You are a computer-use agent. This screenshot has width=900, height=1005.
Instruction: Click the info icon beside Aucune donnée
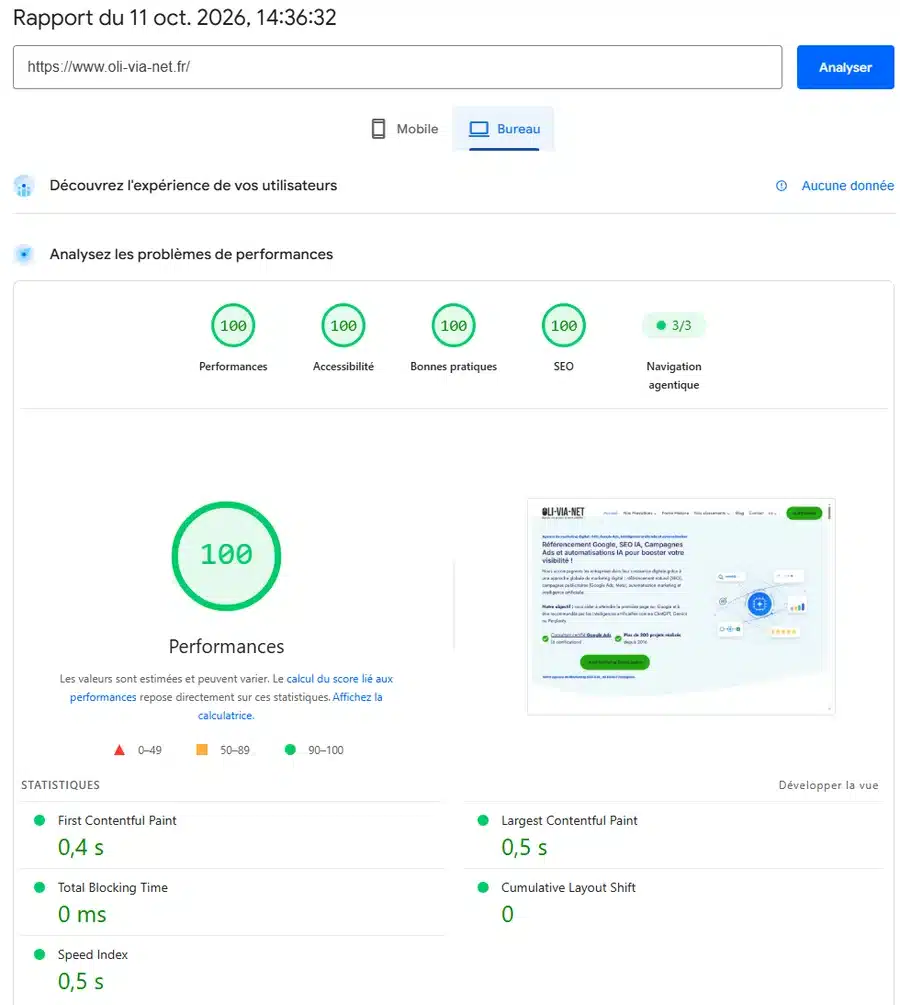pos(781,186)
